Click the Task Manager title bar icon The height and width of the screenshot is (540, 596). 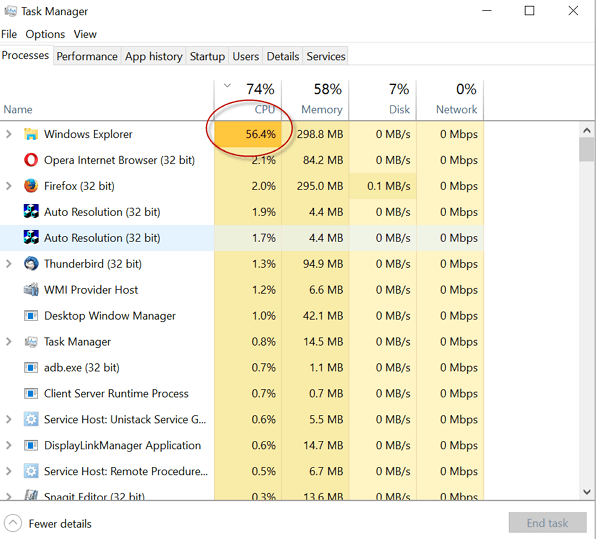click(x=10, y=11)
